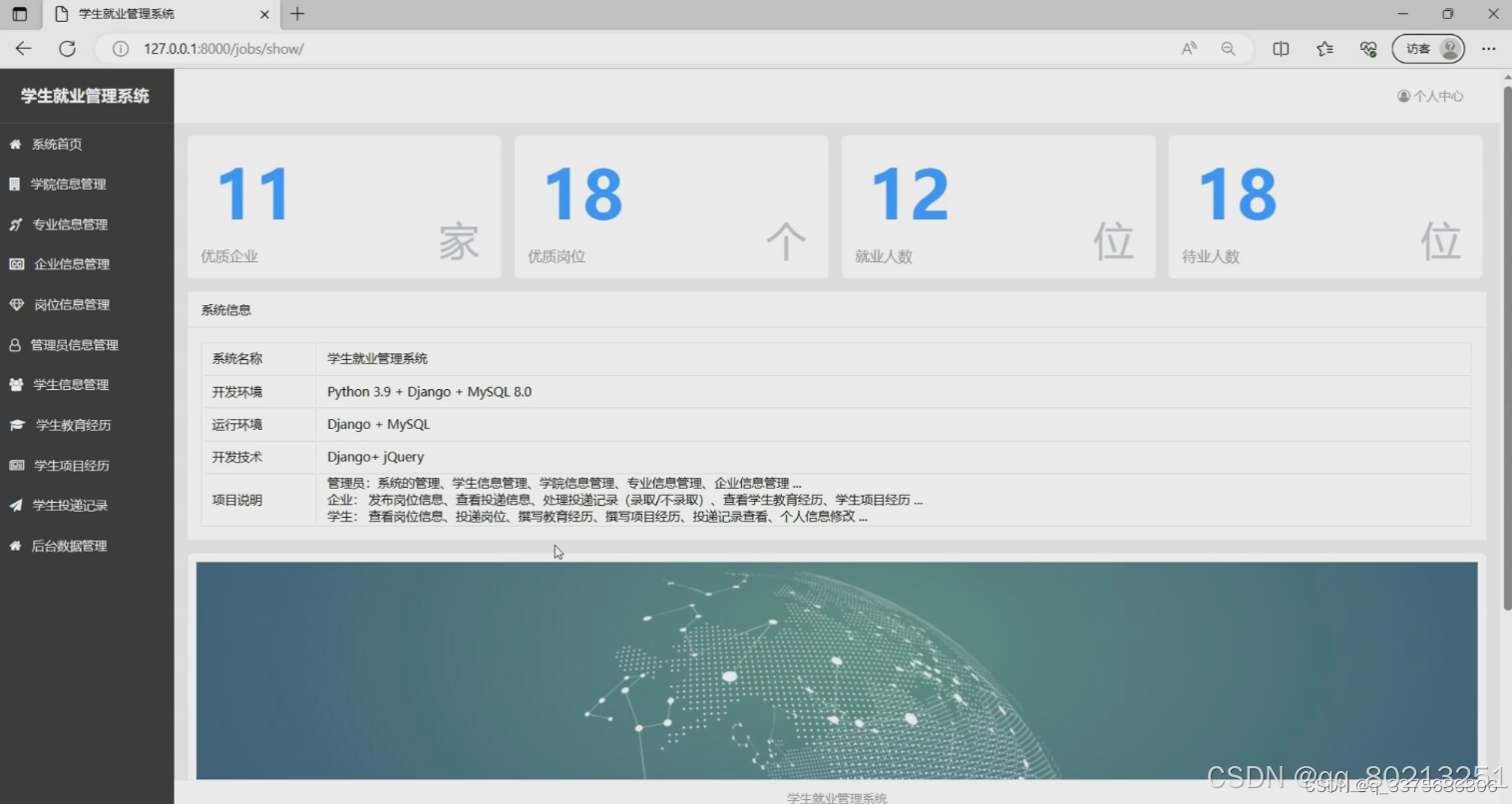Click the newspaper icon beside 学生项目经历
Image resolution: width=1512 pixels, height=804 pixels.
[16, 466]
